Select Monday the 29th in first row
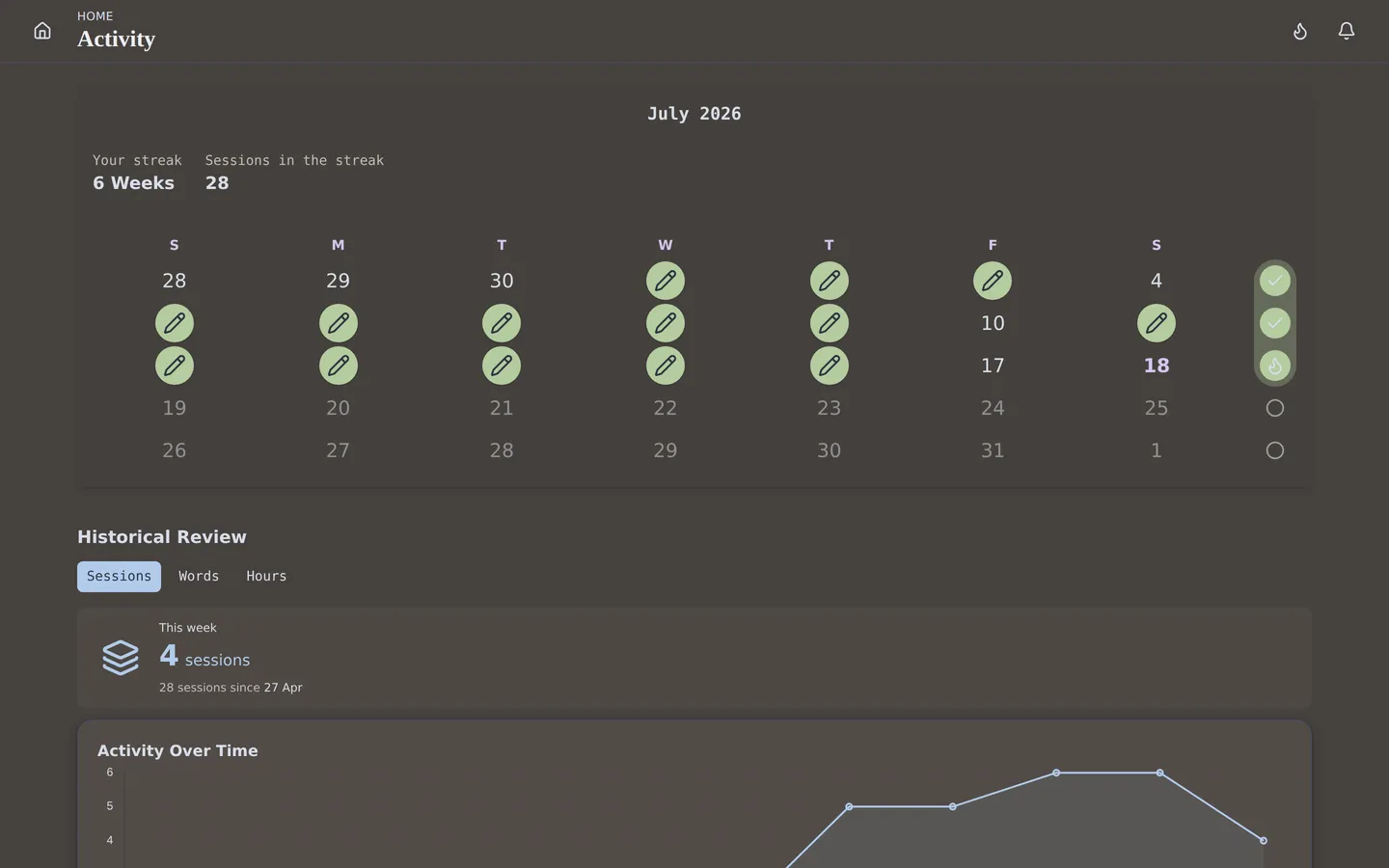This screenshot has height=868, width=1389. pos(339,281)
